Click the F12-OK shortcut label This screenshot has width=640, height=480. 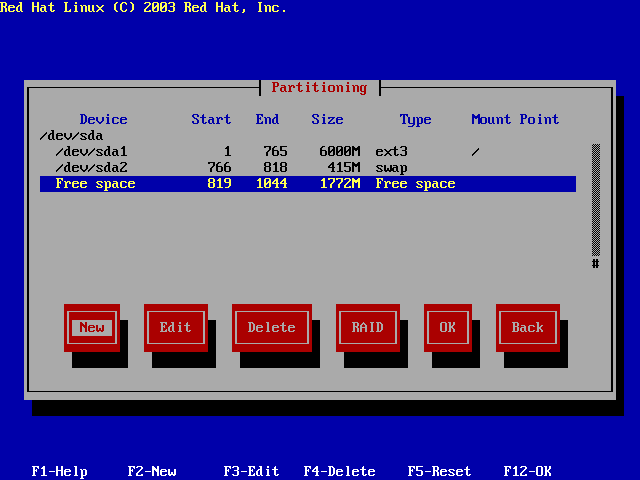point(528,471)
